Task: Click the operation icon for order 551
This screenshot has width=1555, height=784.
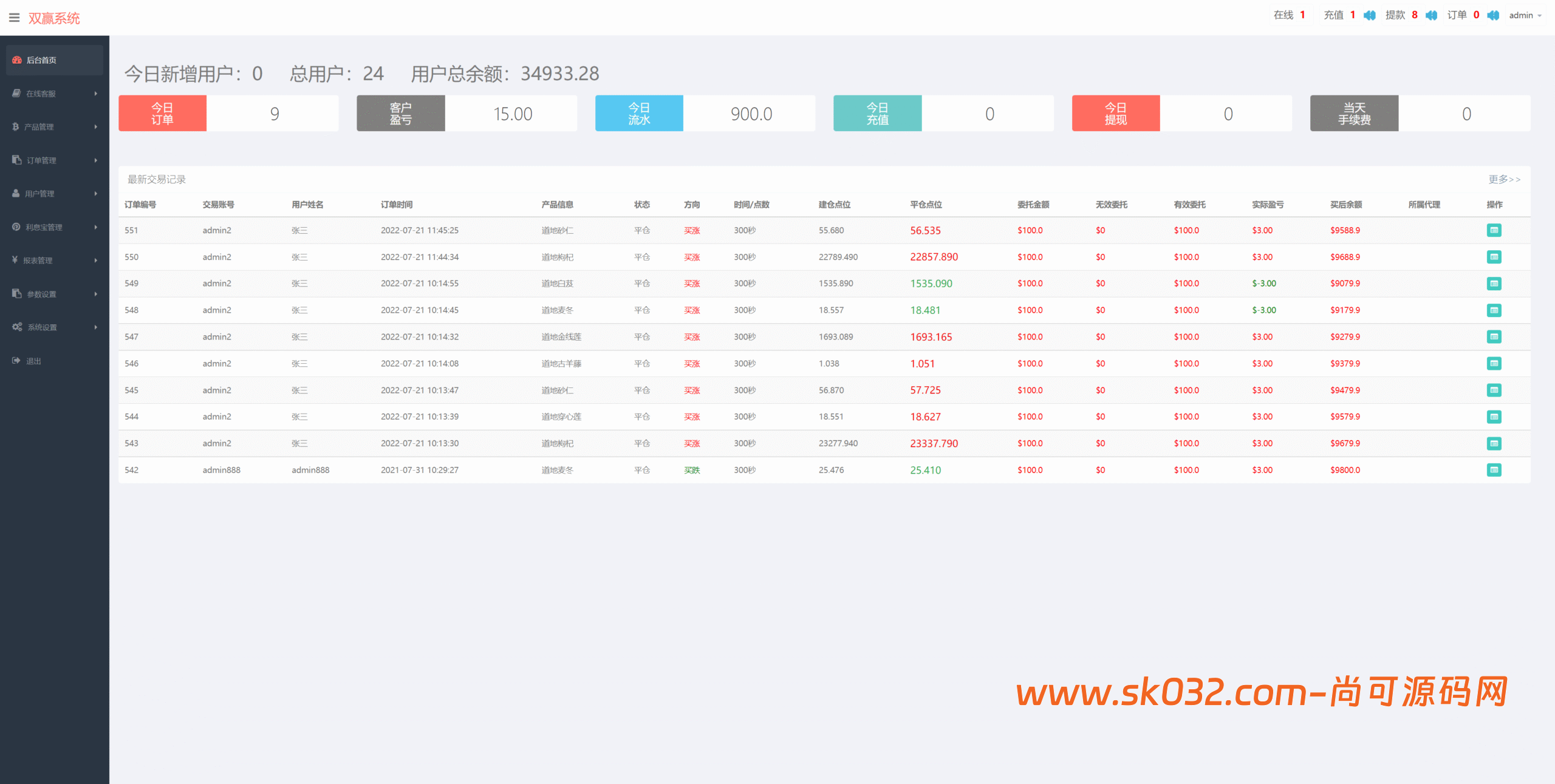Action: click(x=1494, y=230)
